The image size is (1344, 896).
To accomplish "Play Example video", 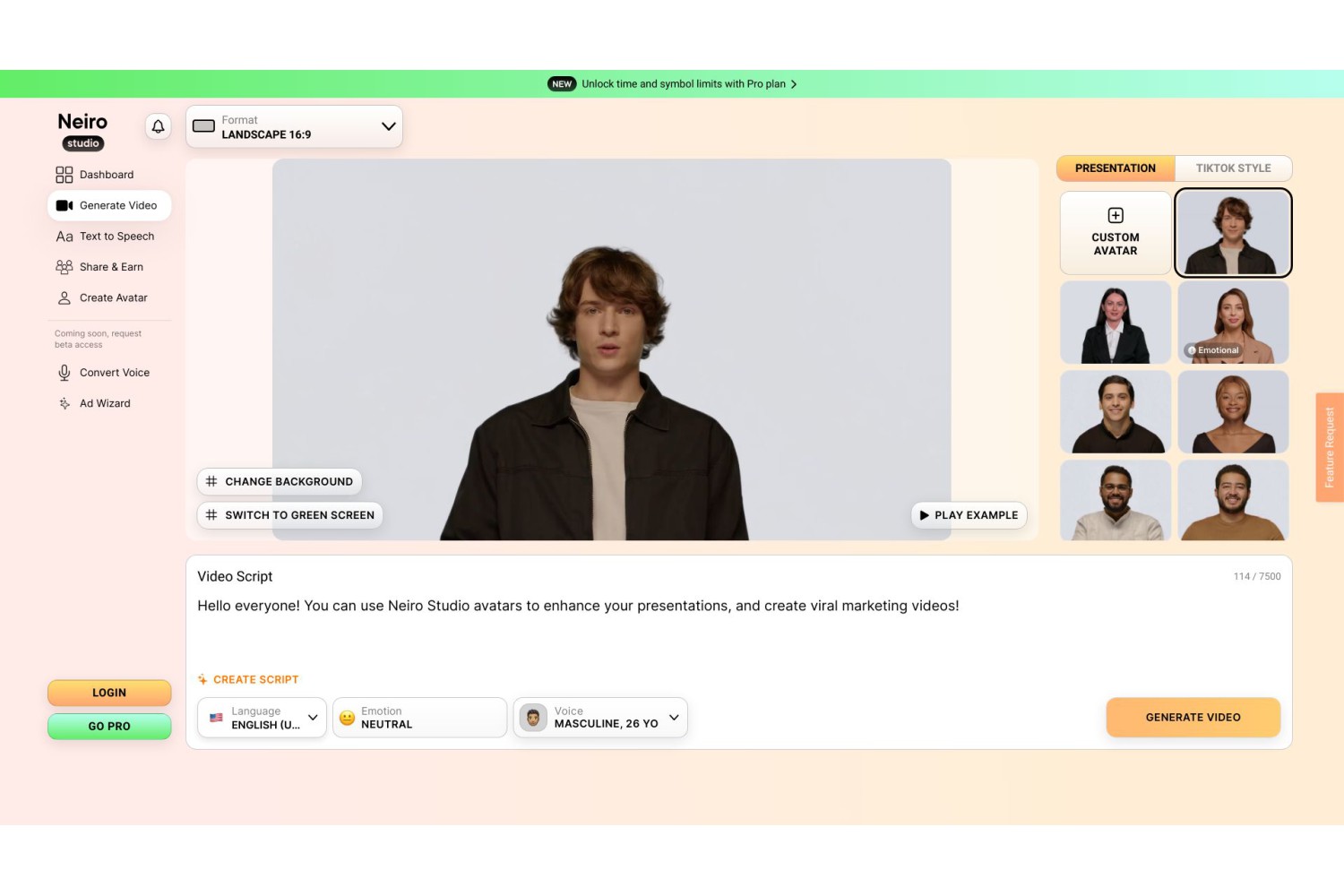I will pyautogui.click(x=969, y=515).
